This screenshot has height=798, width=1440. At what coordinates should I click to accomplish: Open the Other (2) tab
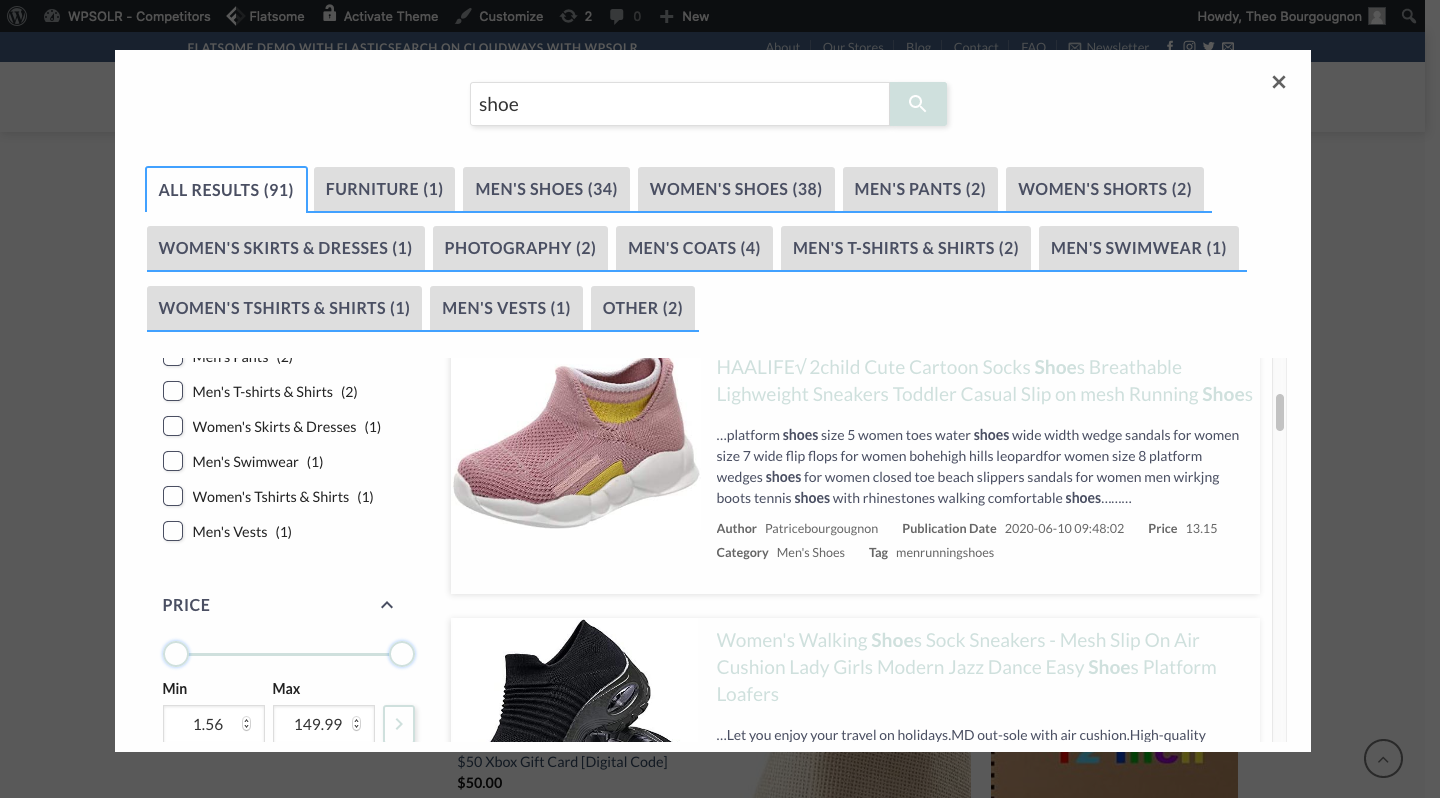[643, 308]
